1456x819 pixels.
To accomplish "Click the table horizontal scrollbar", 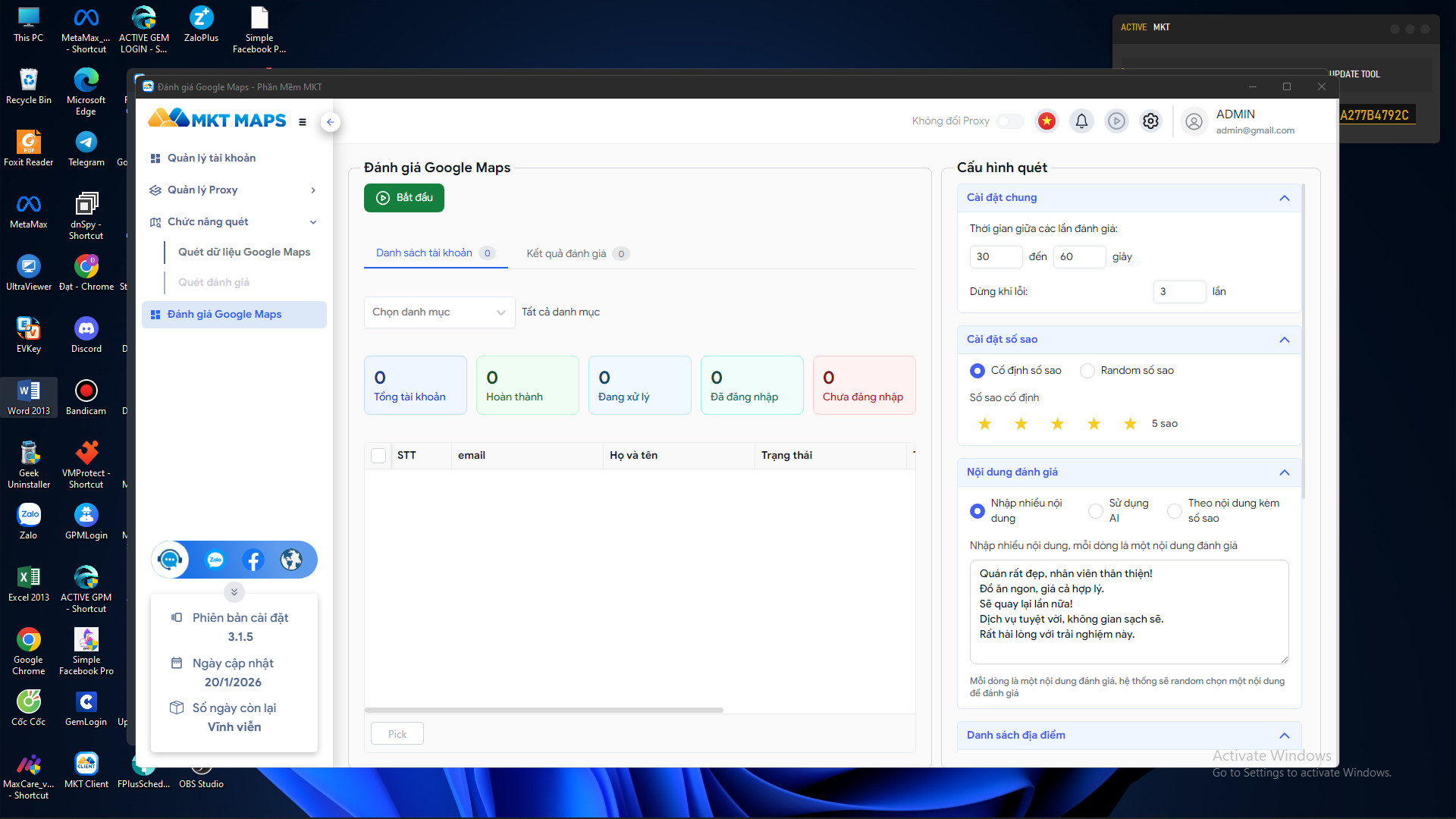I will tap(544, 711).
